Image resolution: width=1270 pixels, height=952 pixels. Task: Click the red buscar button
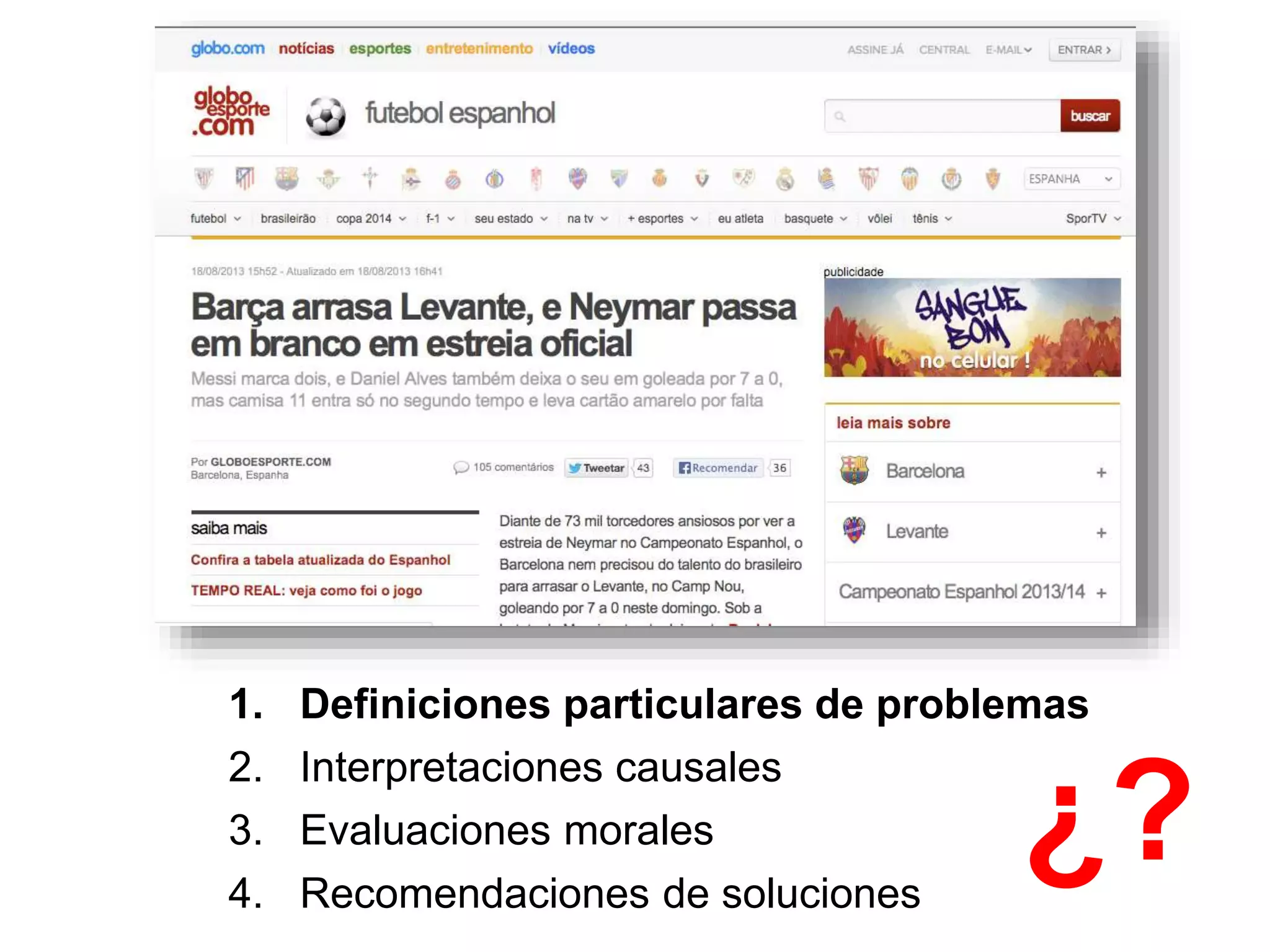[1090, 116]
